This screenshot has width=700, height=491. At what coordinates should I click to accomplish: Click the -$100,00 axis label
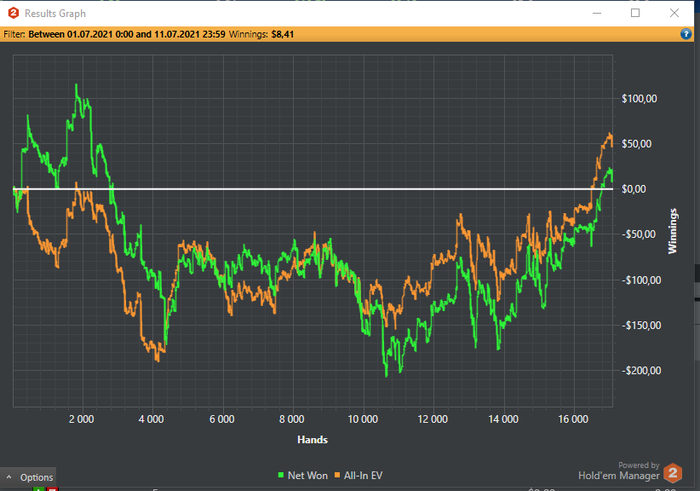click(x=641, y=280)
